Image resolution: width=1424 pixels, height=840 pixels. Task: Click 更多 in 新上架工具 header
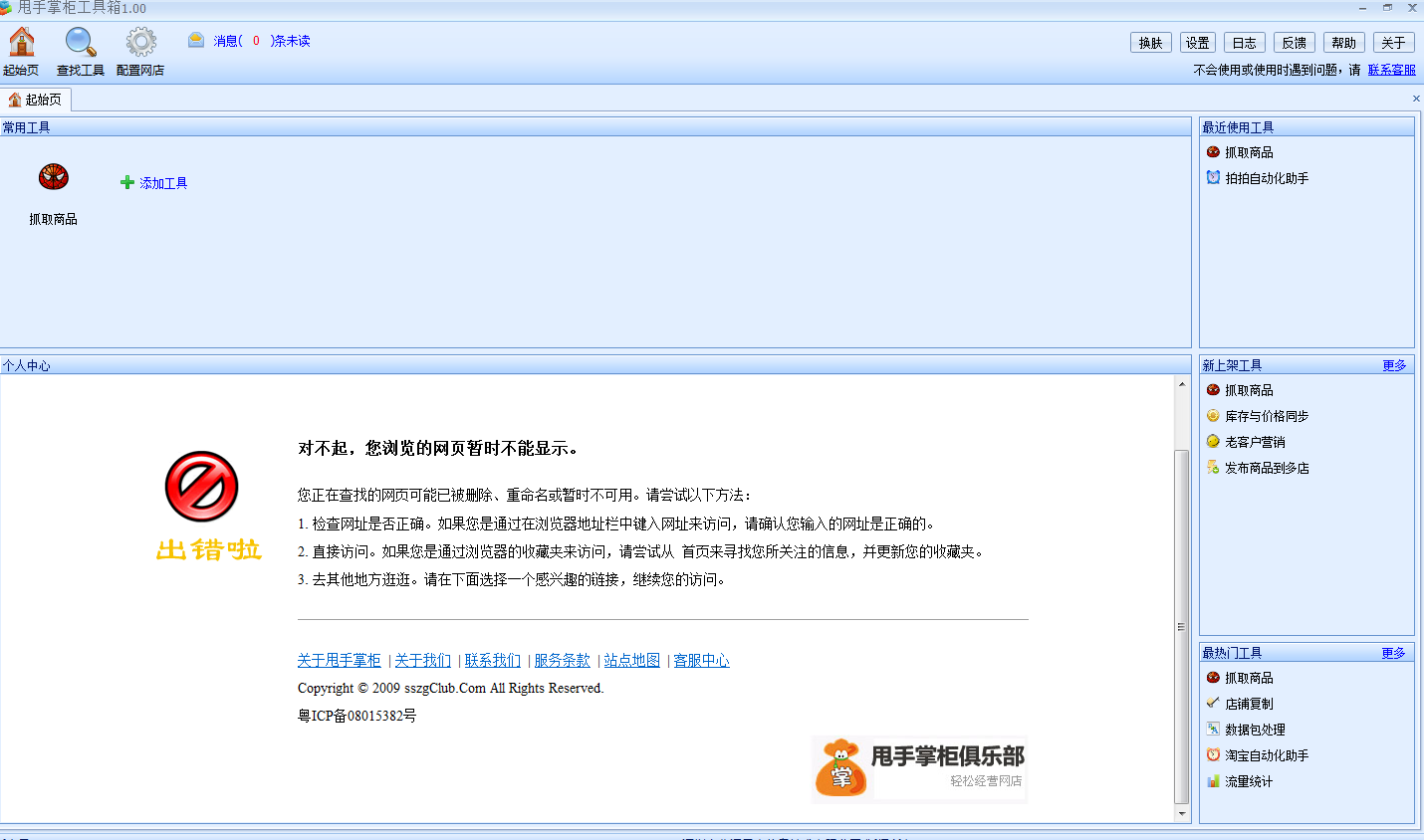click(1394, 365)
